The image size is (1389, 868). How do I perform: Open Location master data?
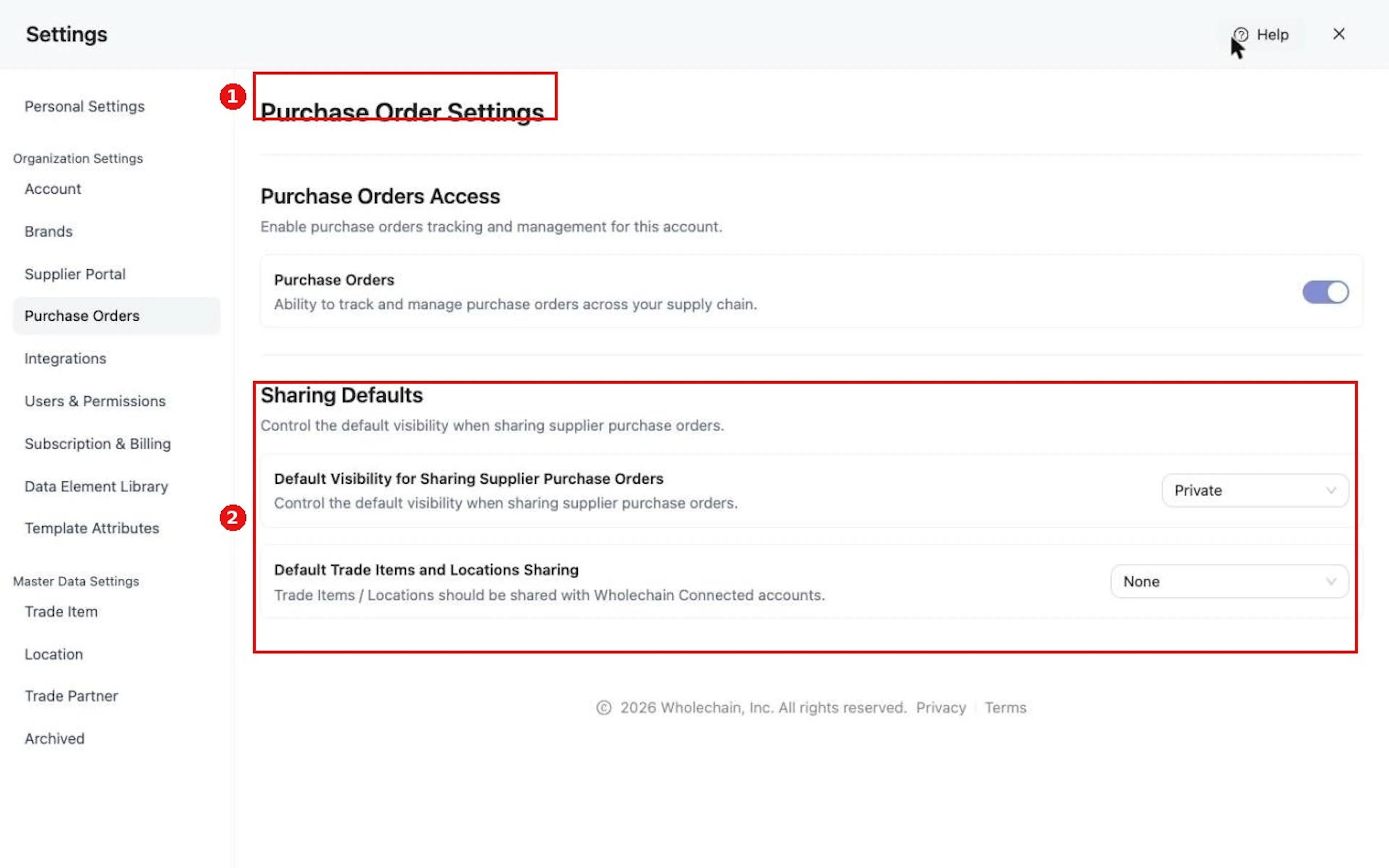(54, 654)
